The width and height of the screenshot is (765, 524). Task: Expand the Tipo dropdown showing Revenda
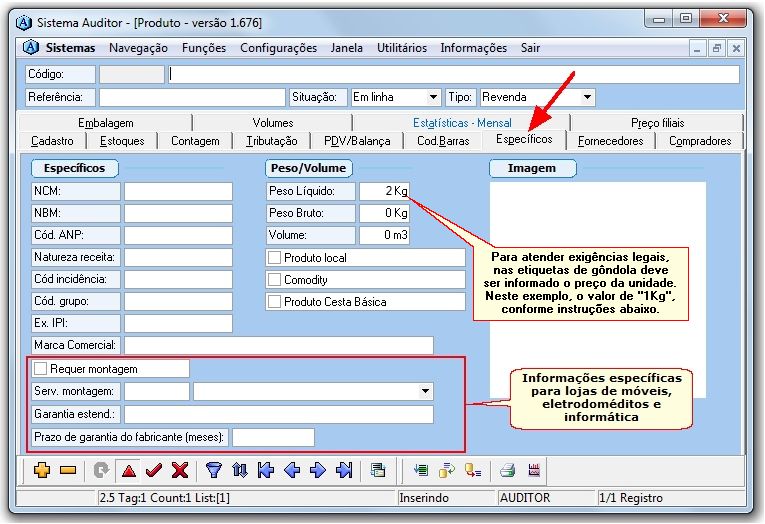(586, 97)
